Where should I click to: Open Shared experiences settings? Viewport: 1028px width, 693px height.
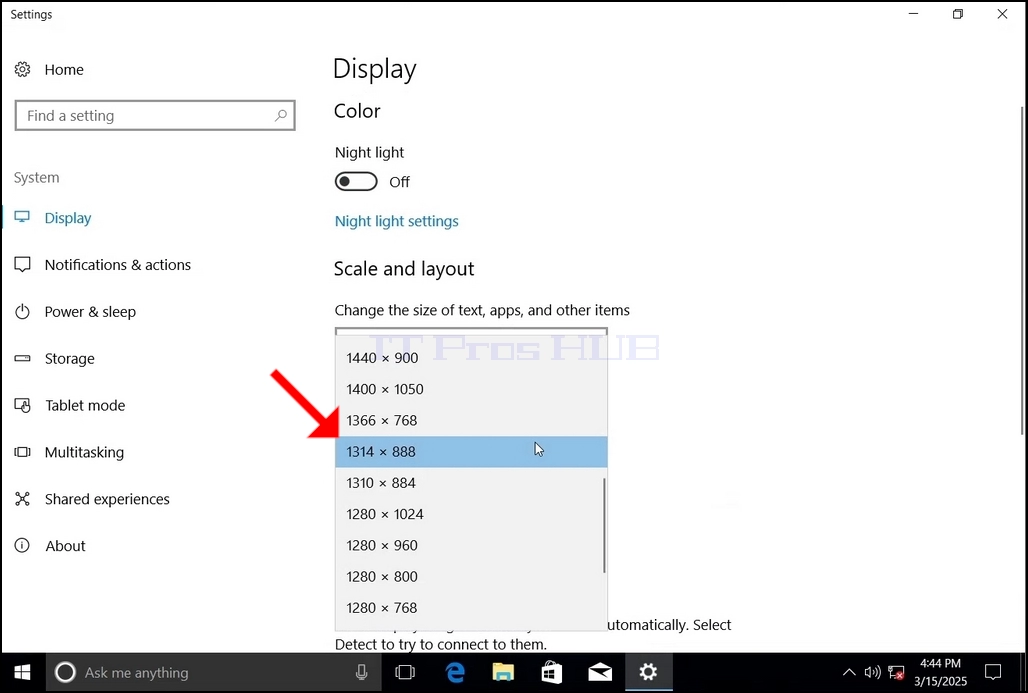point(107,499)
